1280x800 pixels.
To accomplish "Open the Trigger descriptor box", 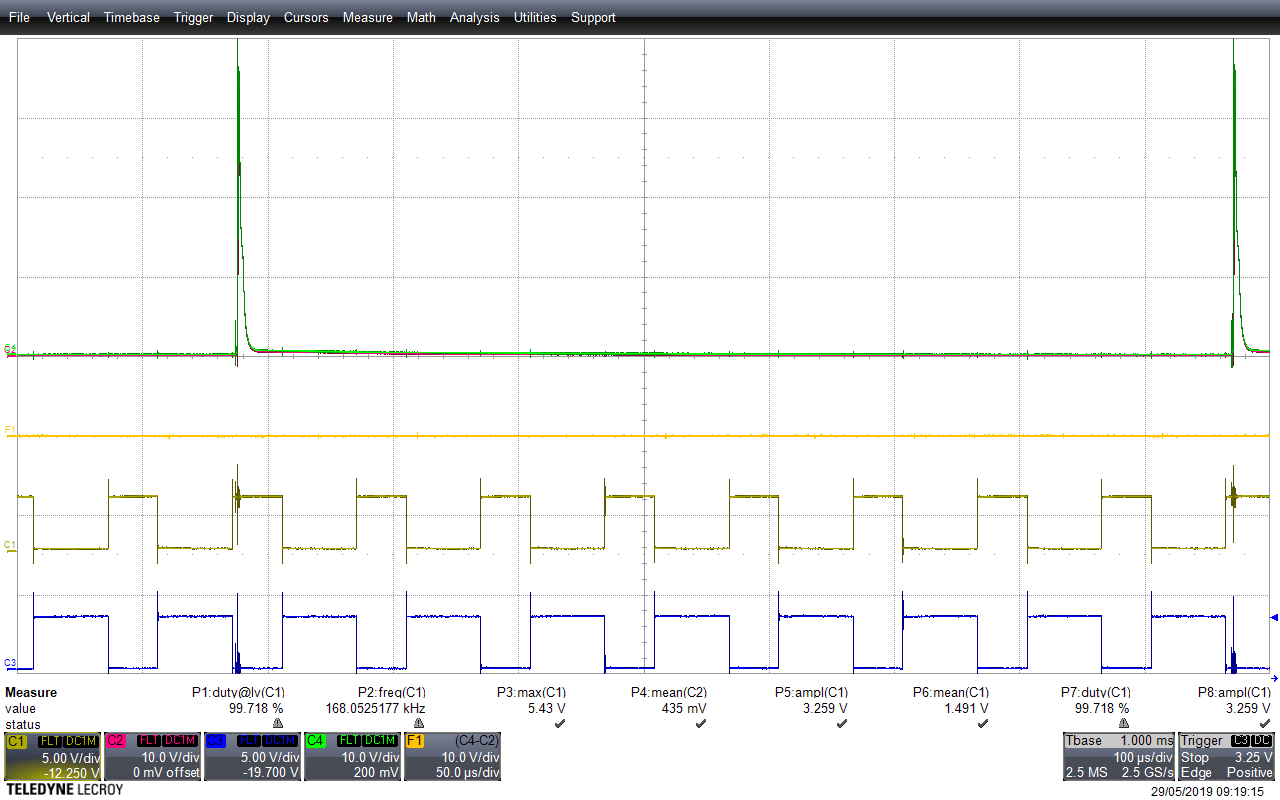I will (x=1227, y=756).
